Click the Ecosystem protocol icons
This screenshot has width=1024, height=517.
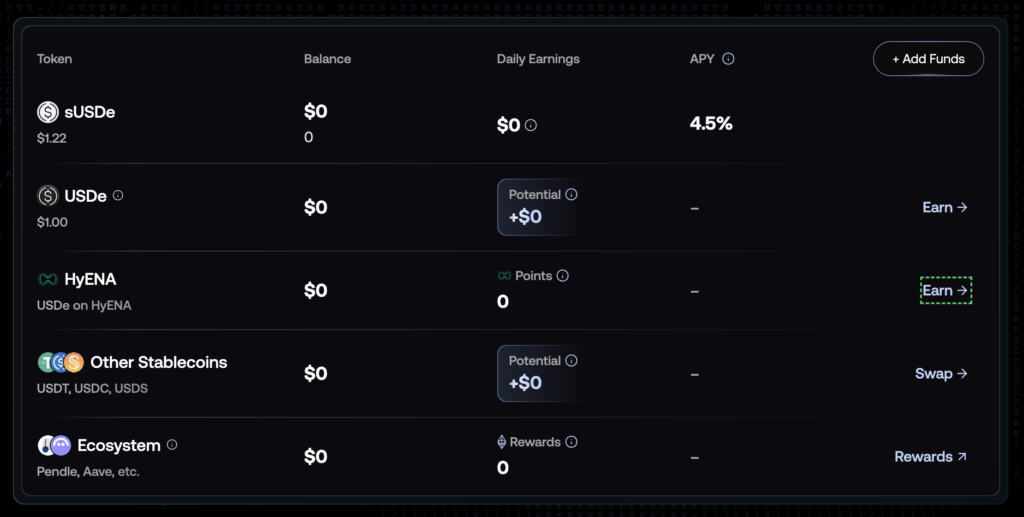click(x=54, y=445)
